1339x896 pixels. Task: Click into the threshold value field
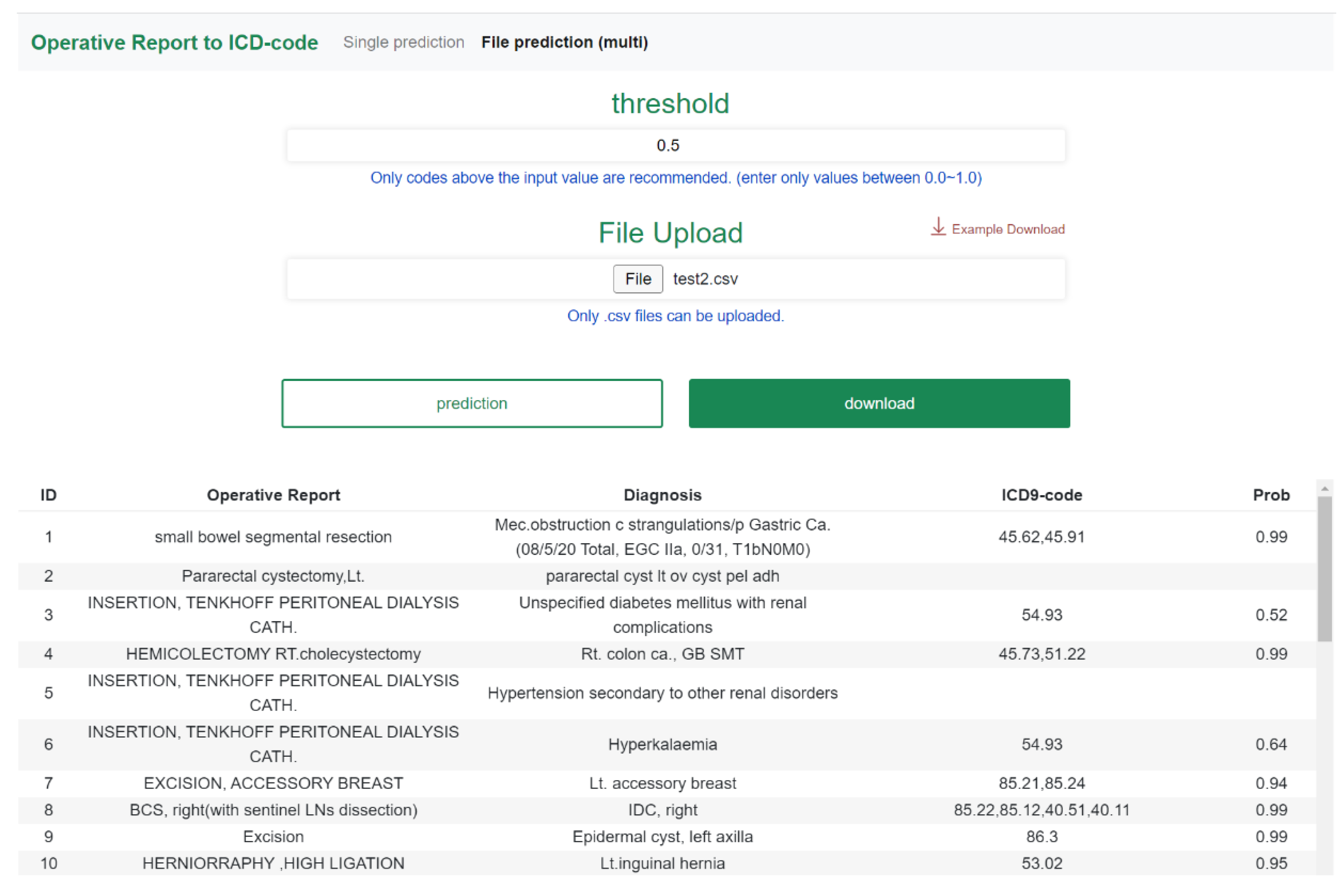(x=675, y=145)
